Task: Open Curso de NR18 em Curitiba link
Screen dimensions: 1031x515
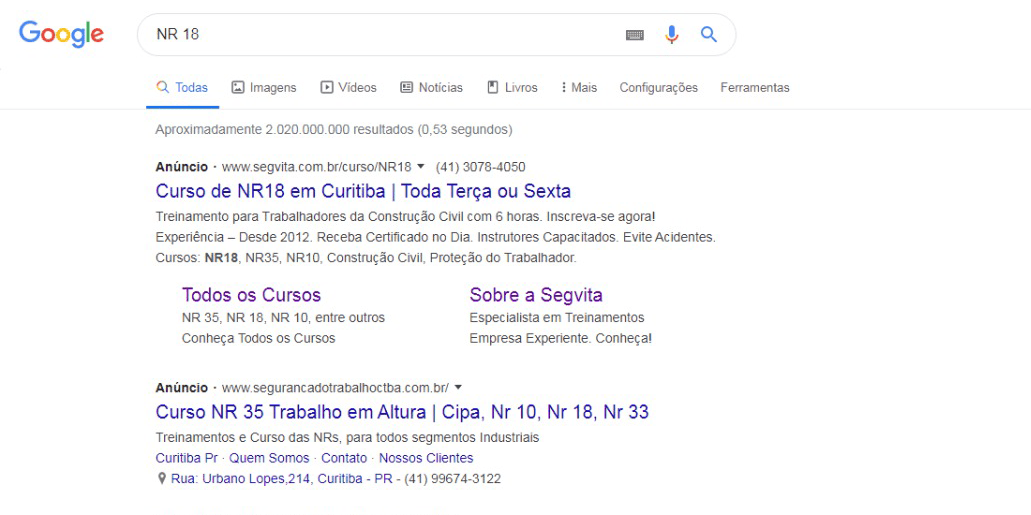Action: click(364, 191)
